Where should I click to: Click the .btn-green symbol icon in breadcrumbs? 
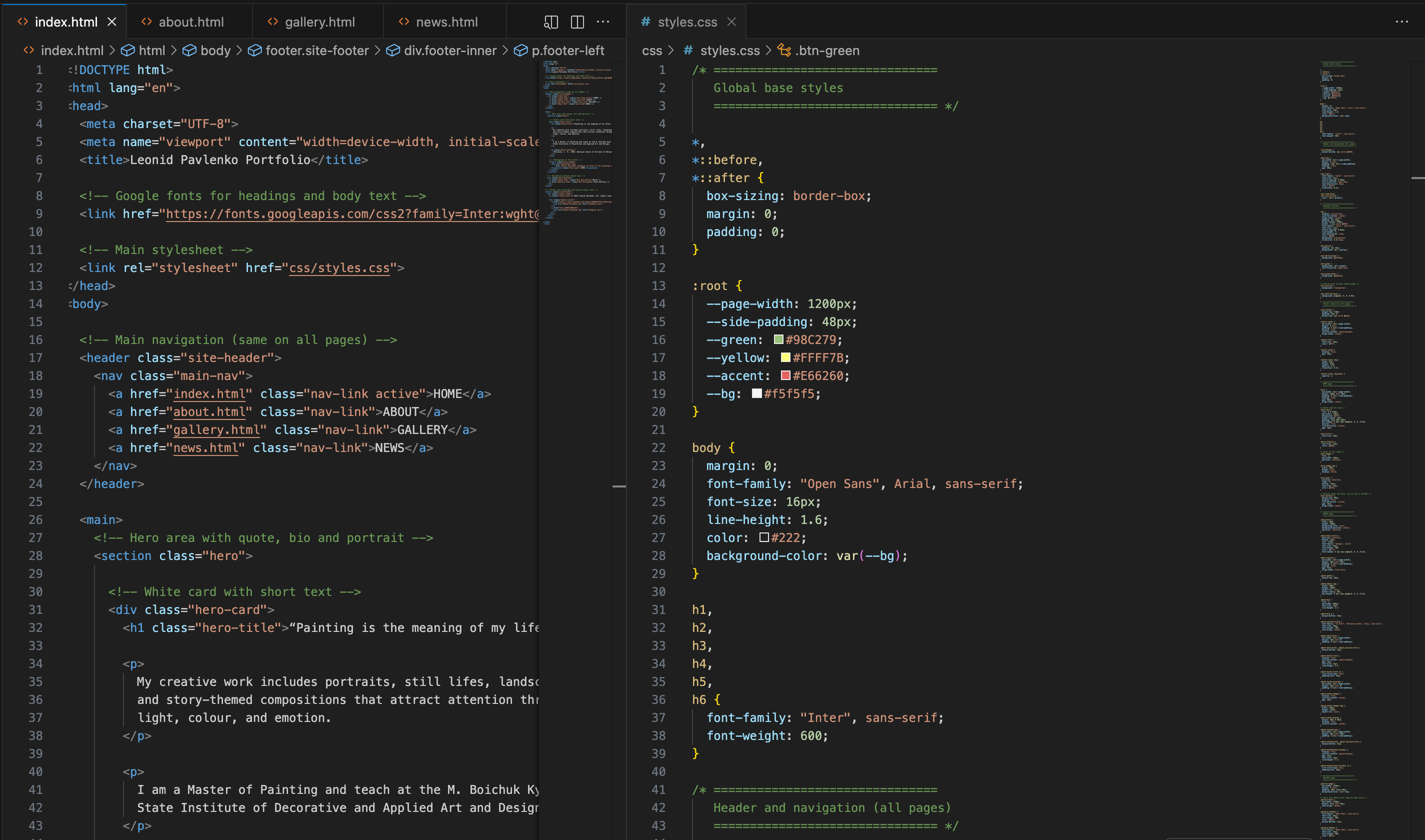click(784, 51)
